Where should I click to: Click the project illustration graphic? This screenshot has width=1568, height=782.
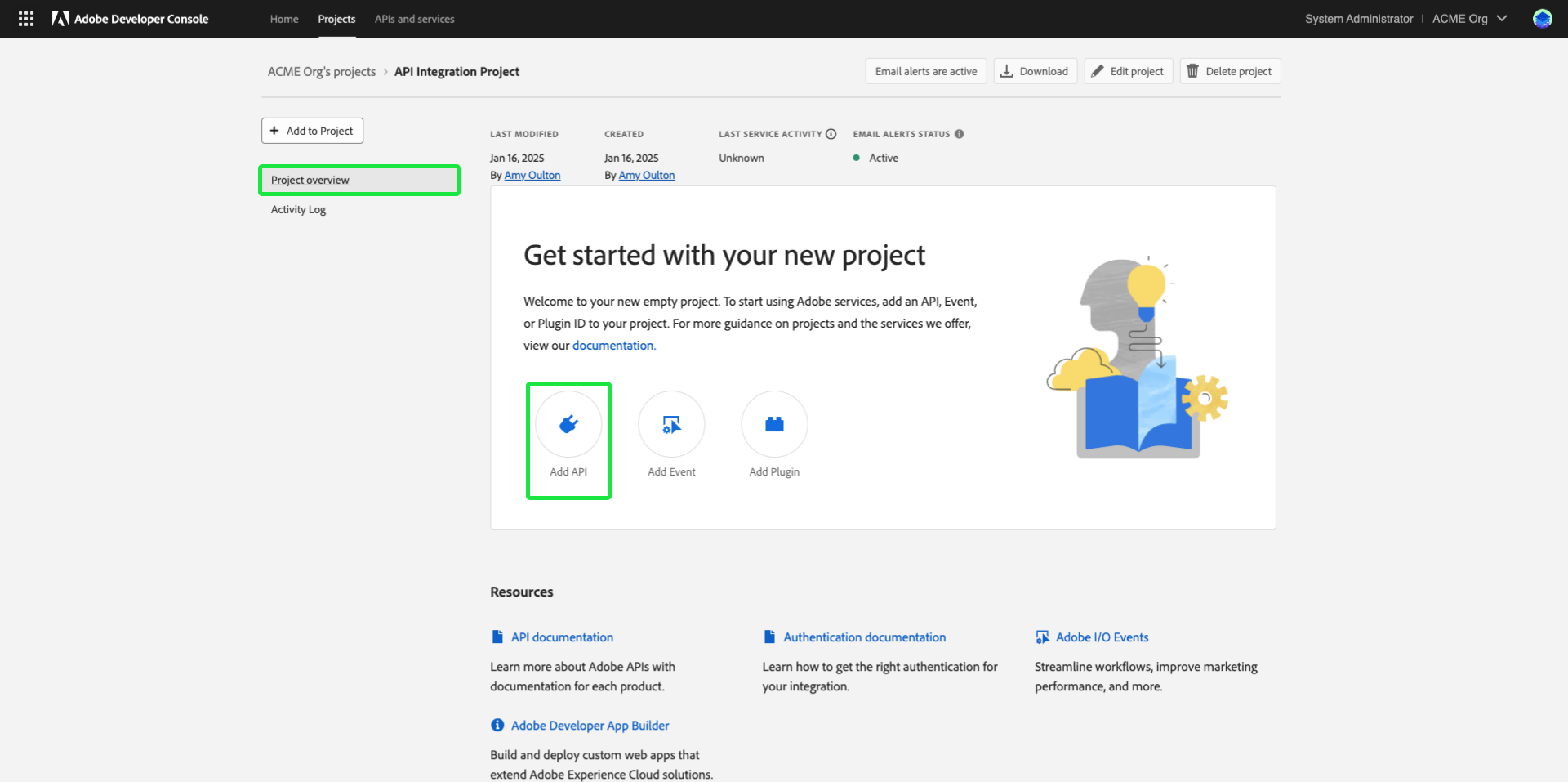(1138, 358)
